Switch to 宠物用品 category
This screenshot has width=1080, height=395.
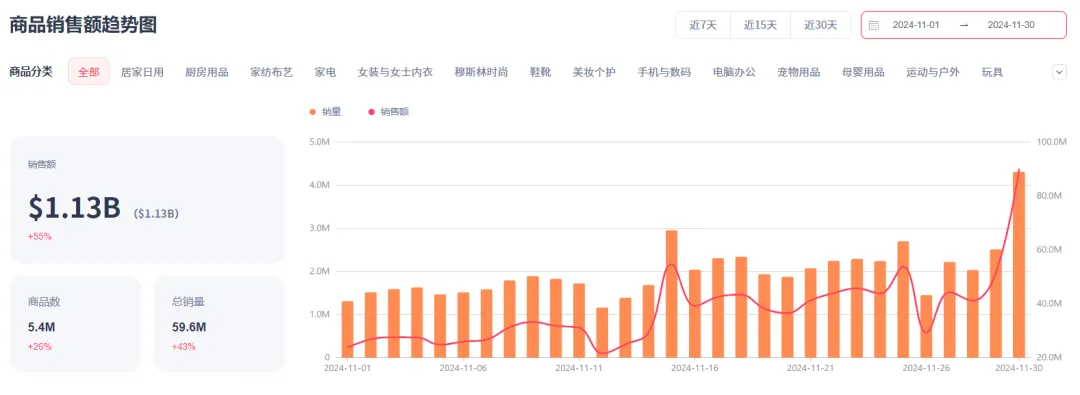point(799,72)
